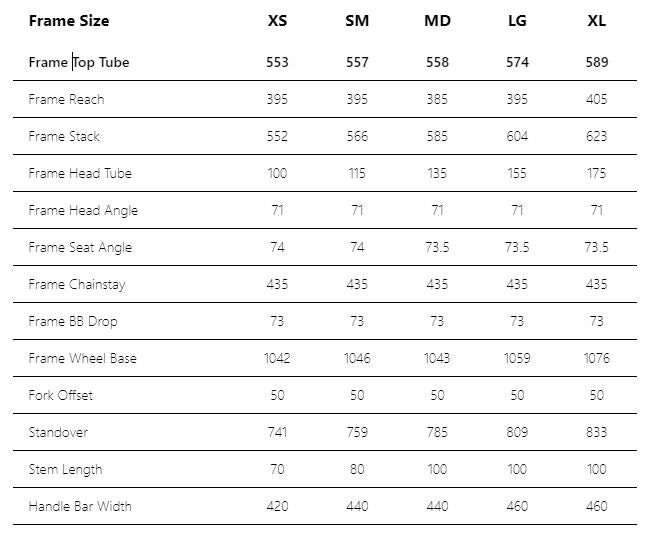
Task: Select the Stem Length row label
Action: [x=65, y=469]
